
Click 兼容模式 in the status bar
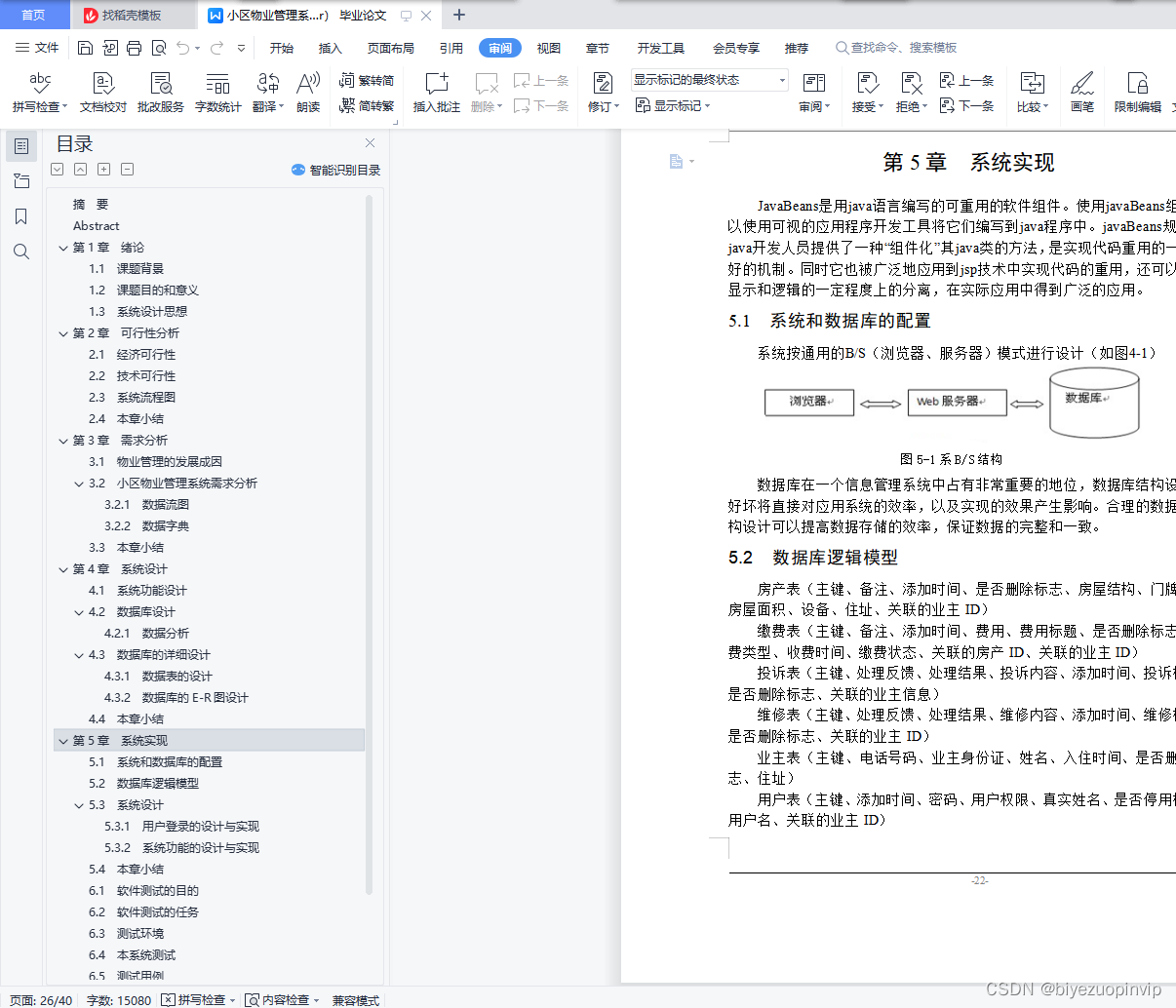pyautogui.click(x=355, y=999)
